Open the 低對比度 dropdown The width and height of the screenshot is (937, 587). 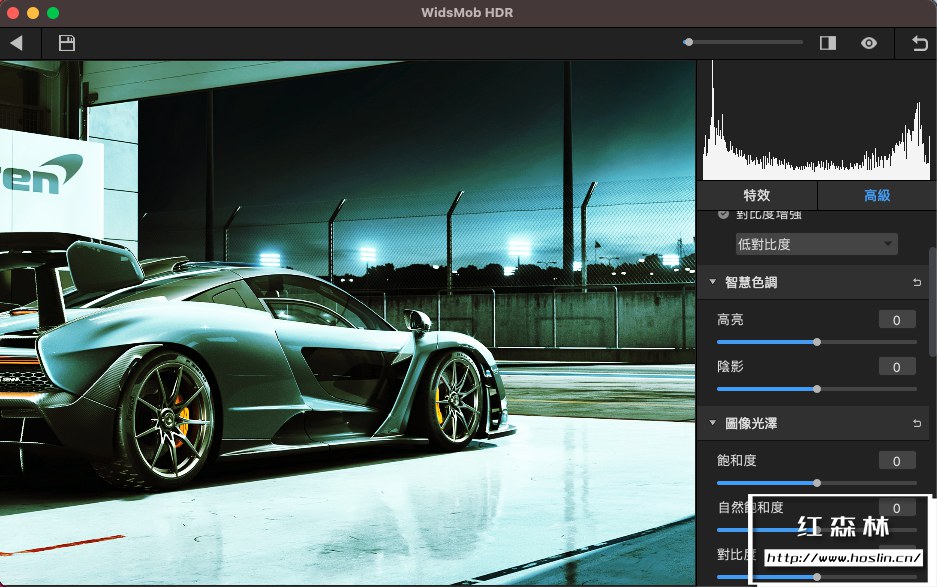[x=816, y=244]
